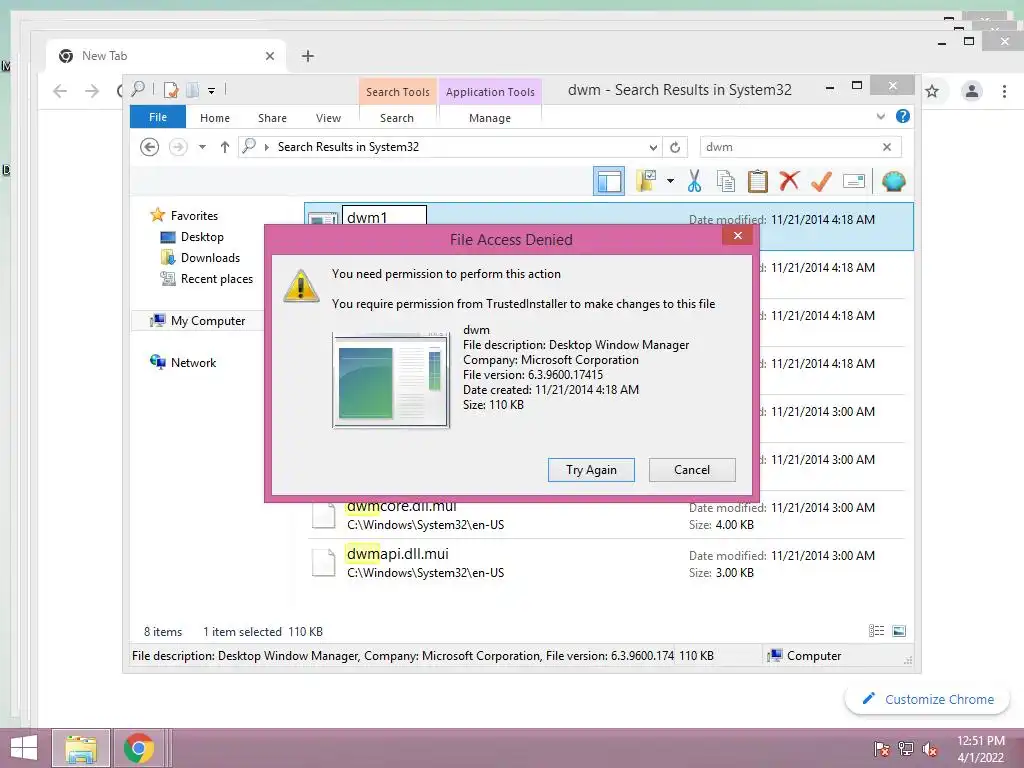Click the muted volume tray icon
Viewport: 1024px width, 768px height.
click(x=930, y=748)
